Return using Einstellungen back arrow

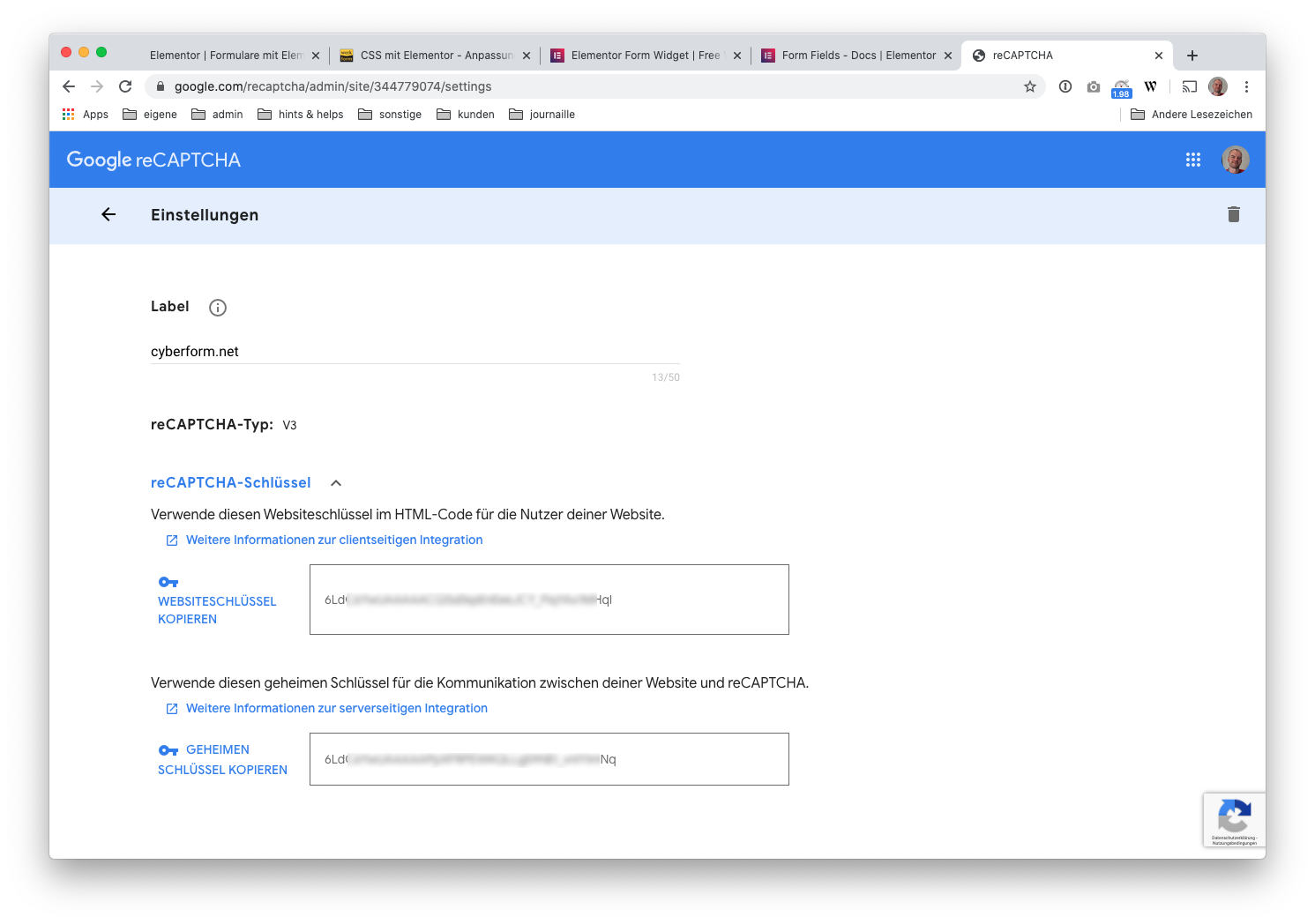tap(108, 214)
